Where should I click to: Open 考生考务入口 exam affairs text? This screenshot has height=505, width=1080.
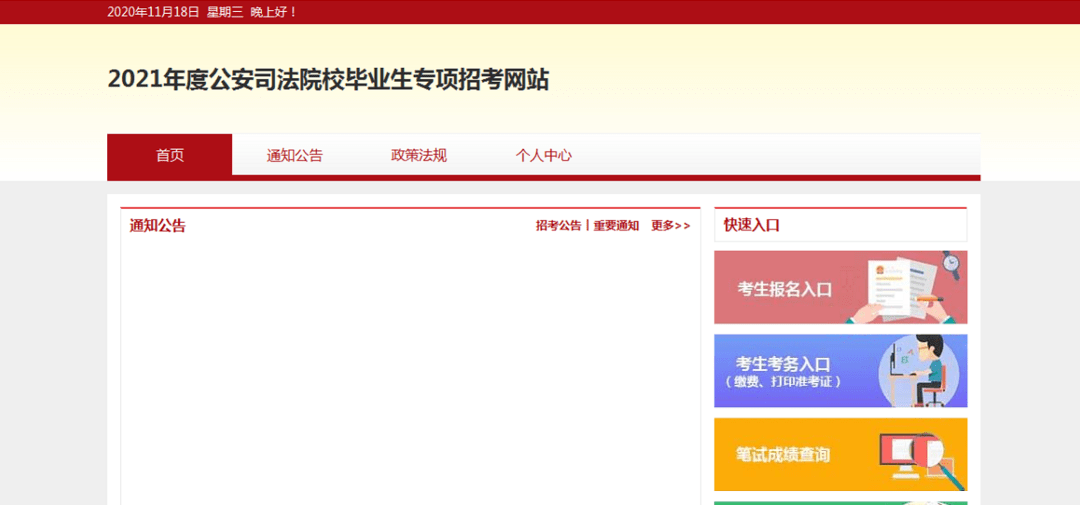(783, 364)
